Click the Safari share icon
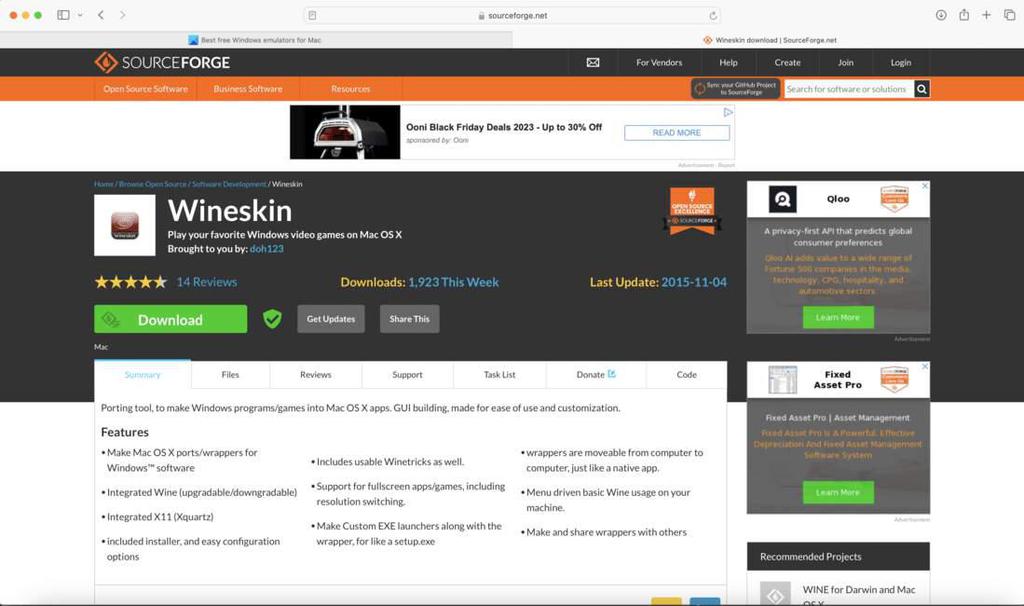 pyautogui.click(x=964, y=15)
